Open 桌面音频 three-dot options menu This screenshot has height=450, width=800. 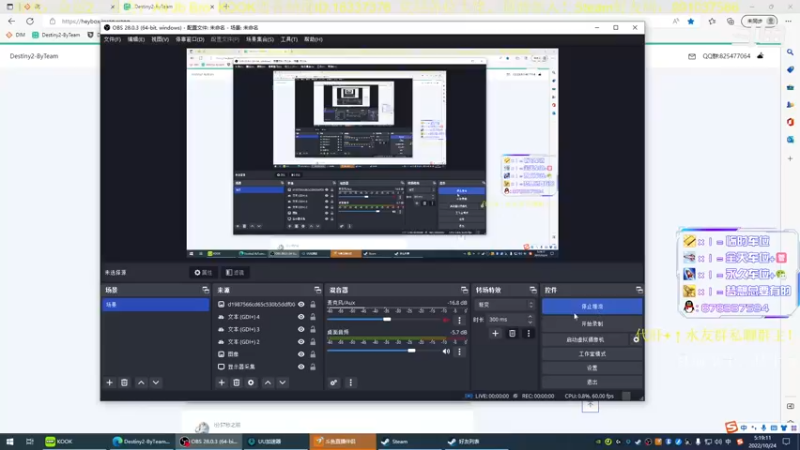click(x=460, y=351)
